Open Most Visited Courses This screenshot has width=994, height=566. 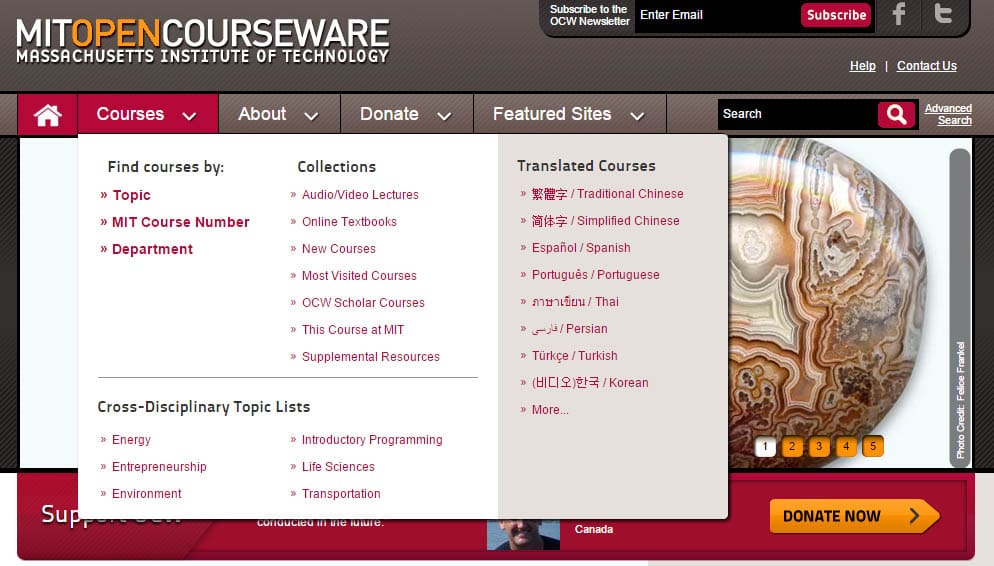[x=359, y=276]
